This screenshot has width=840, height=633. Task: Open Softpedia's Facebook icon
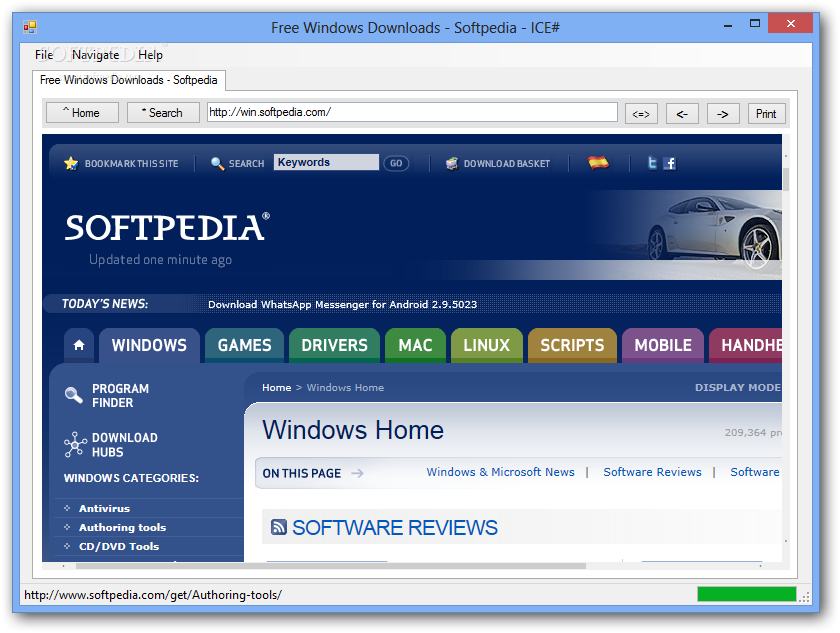click(x=669, y=163)
